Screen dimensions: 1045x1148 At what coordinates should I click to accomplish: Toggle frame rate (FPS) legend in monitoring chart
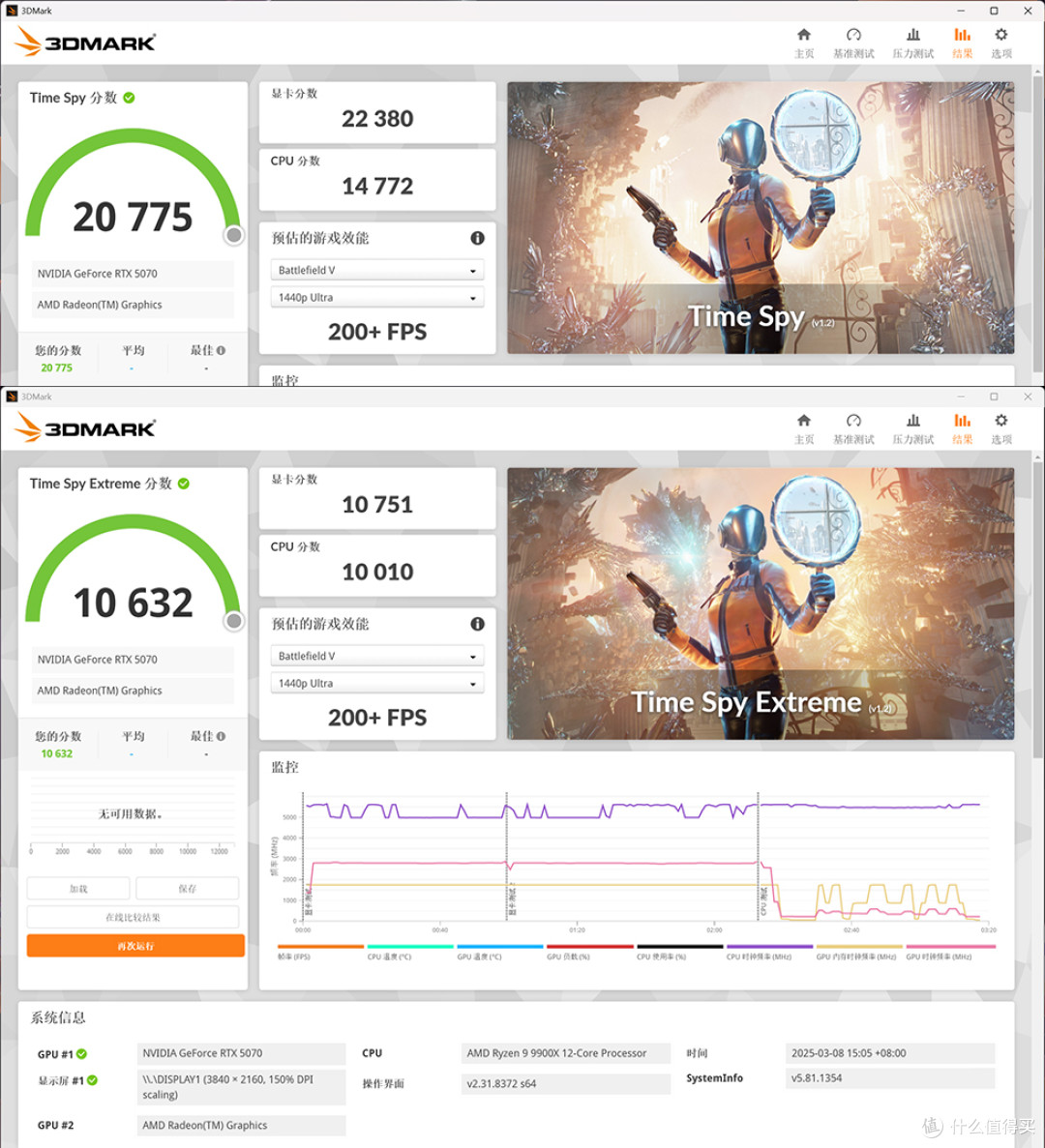[320, 951]
